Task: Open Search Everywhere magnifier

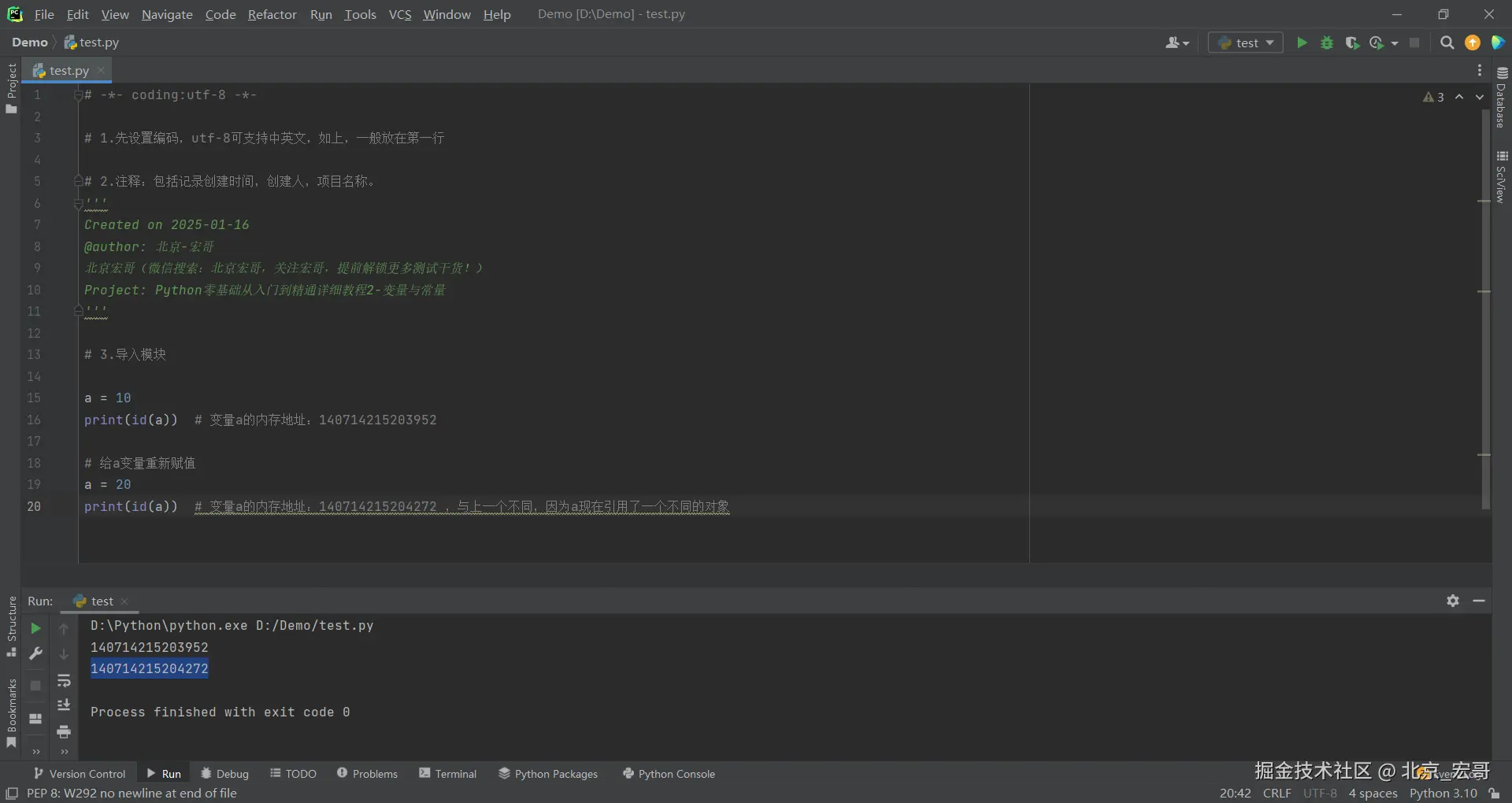Action: pos(1447,43)
